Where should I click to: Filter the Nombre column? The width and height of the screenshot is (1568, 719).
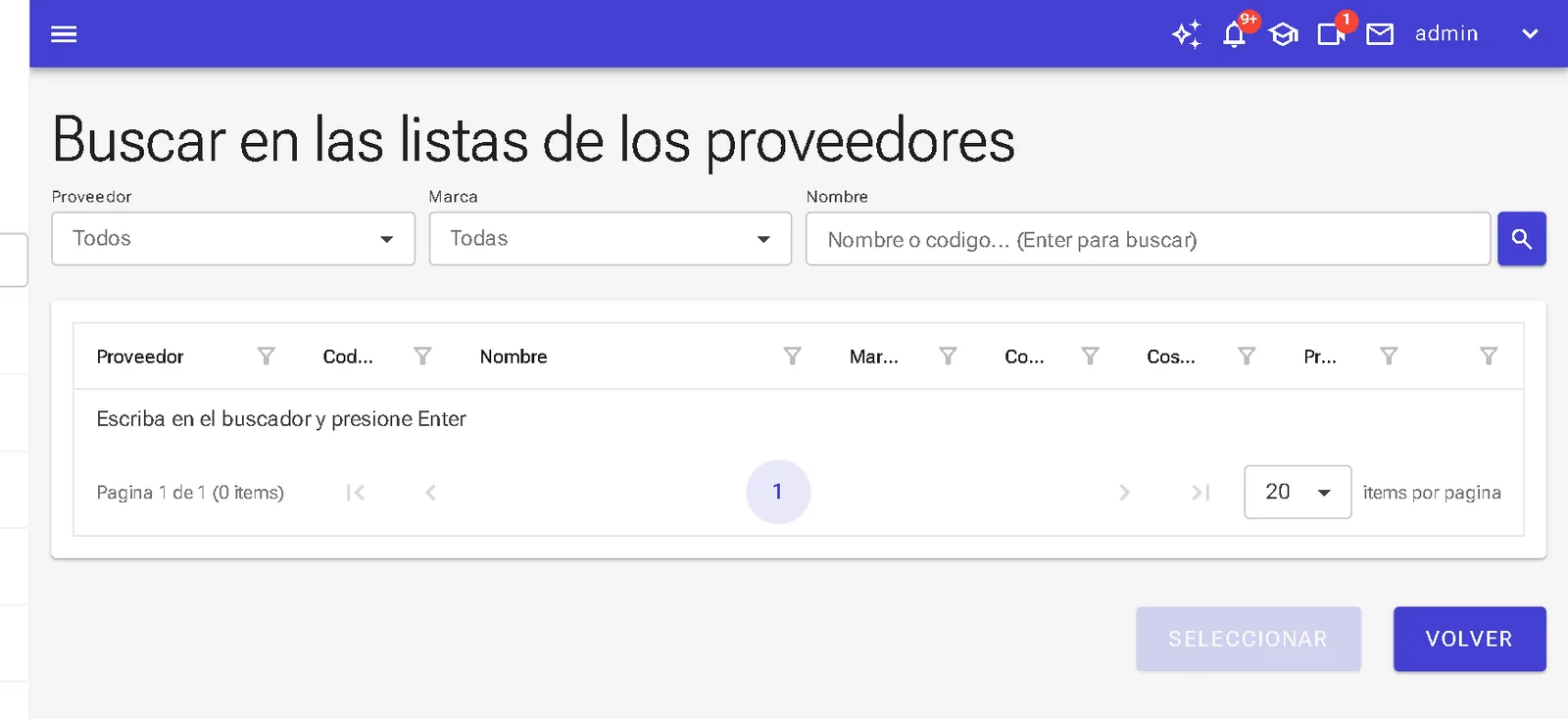point(793,356)
